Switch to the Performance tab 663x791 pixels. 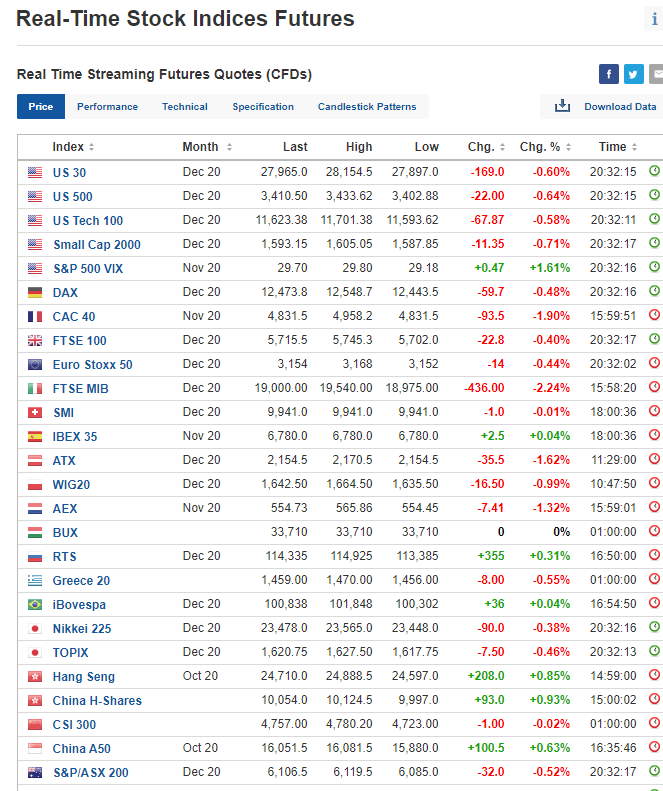point(107,107)
